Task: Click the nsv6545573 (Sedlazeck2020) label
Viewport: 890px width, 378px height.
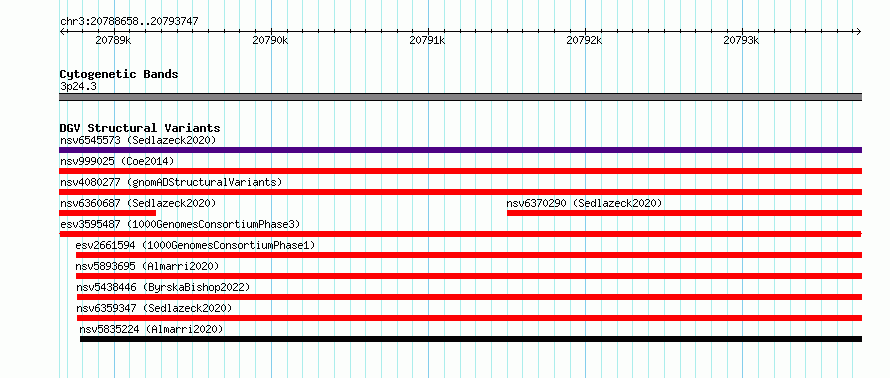Action: coord(138,140)
